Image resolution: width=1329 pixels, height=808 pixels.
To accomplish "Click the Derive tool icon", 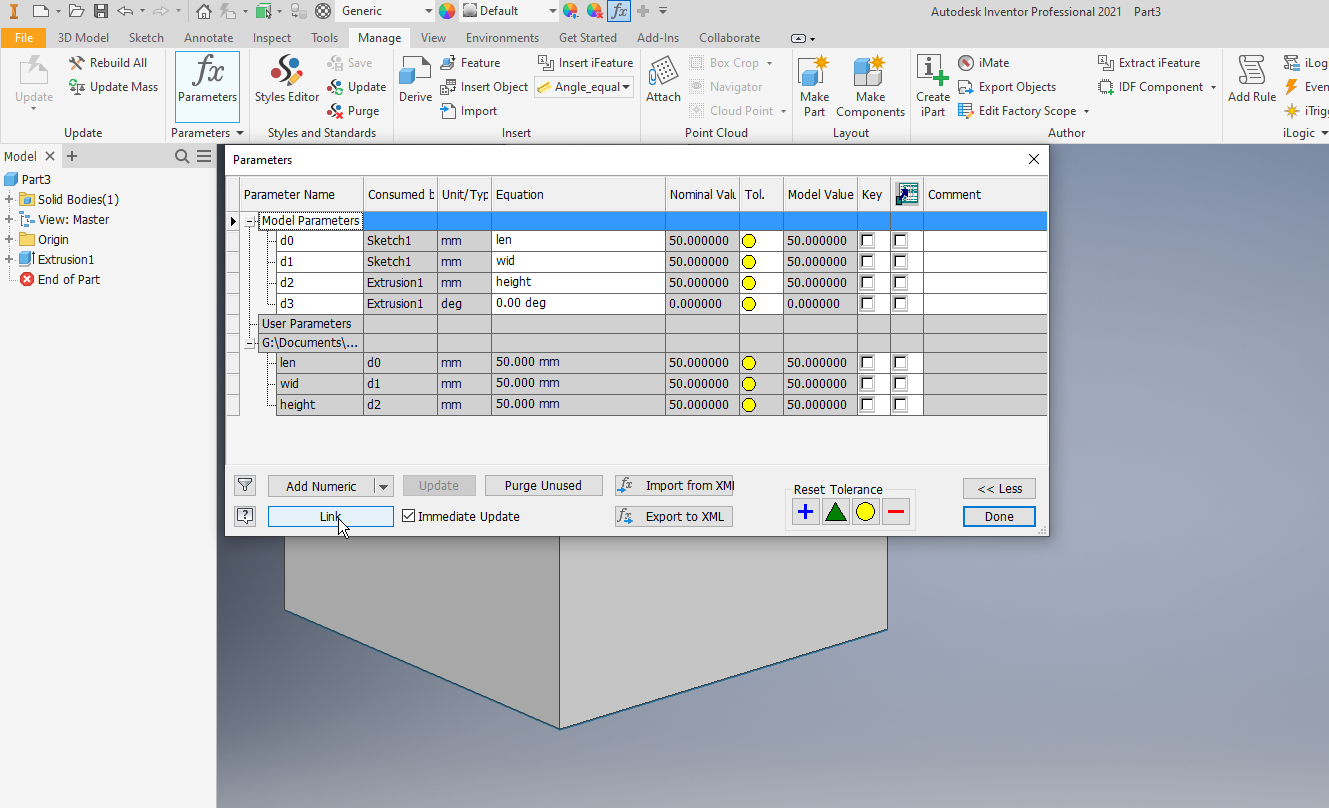I will [x=414, y=78].
